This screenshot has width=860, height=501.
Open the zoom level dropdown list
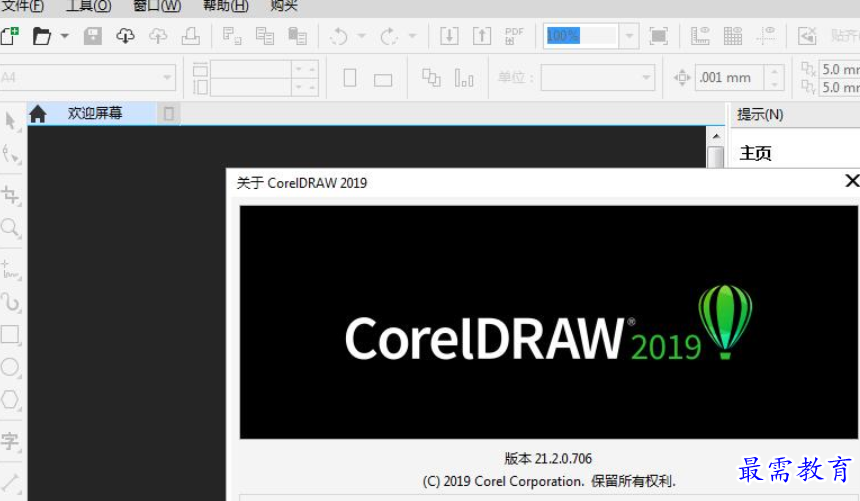(x=629, y=36)
